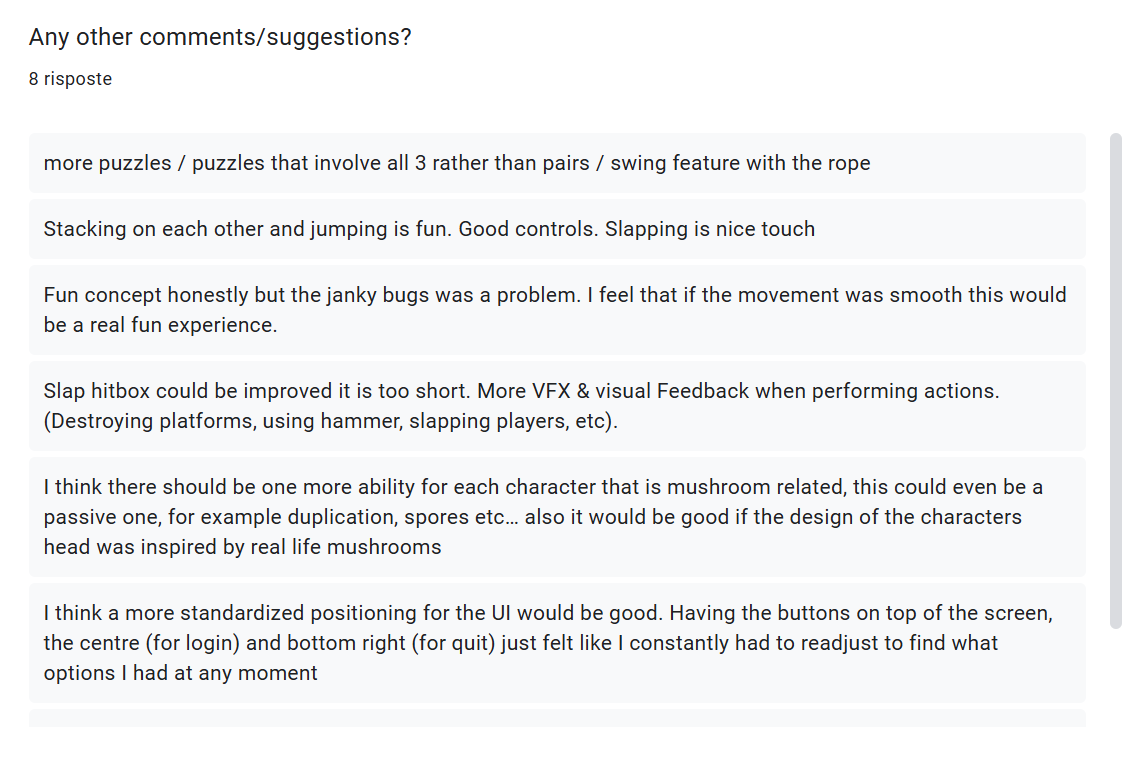Viewport: 1128px width, 758px height.
Task: Click the words 'Good controls.' in second response
Action: coord(529,229)
